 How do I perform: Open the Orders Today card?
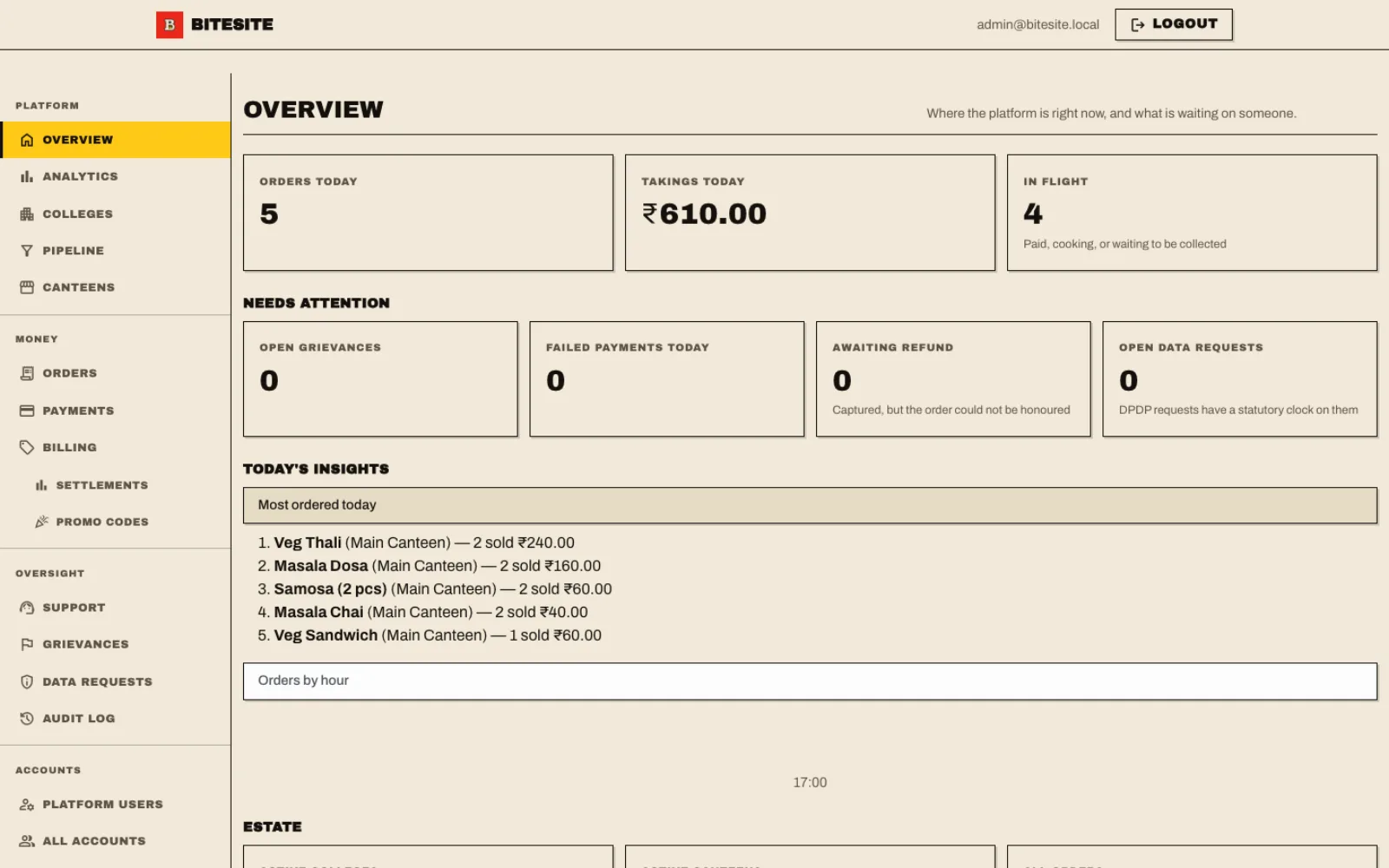(x=428, y=213)
